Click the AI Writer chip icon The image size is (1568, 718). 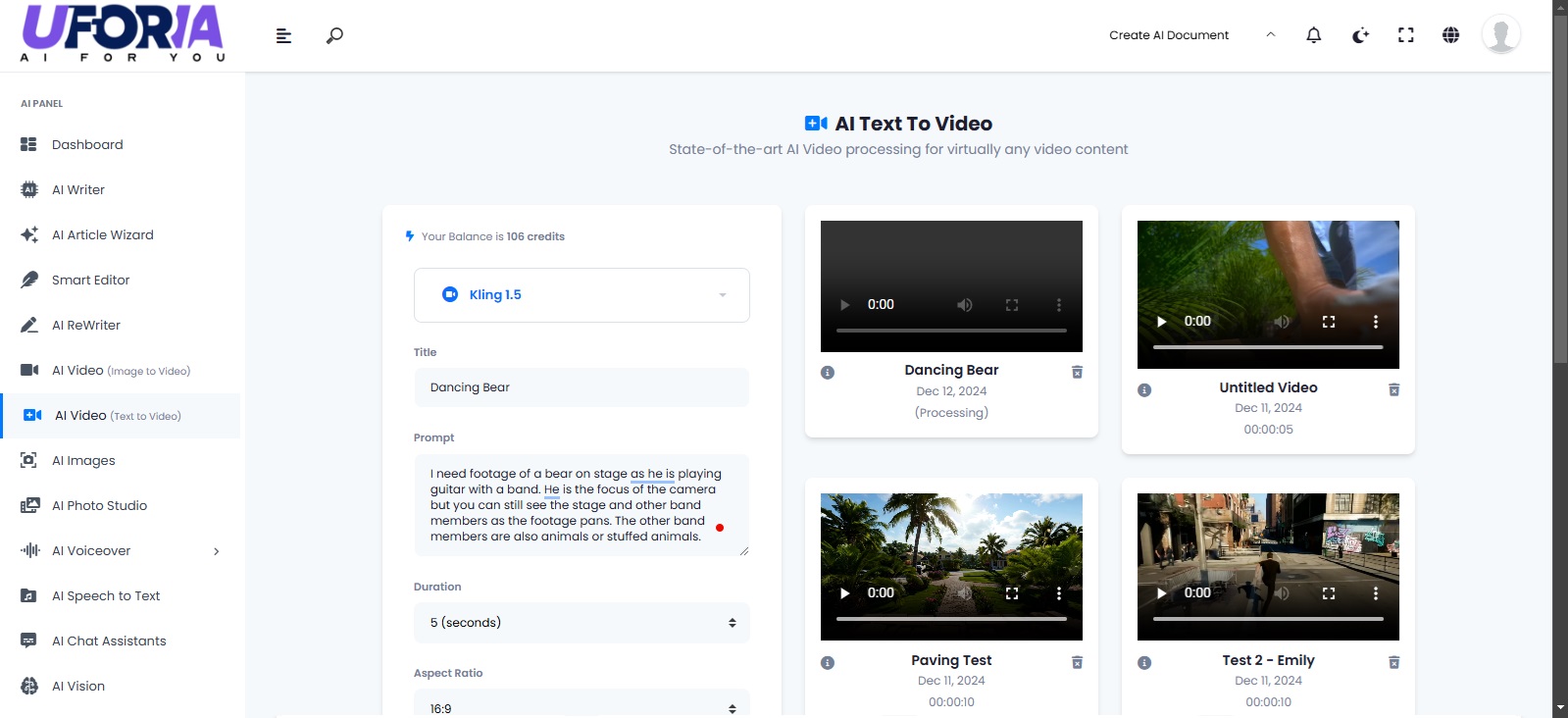29,189
